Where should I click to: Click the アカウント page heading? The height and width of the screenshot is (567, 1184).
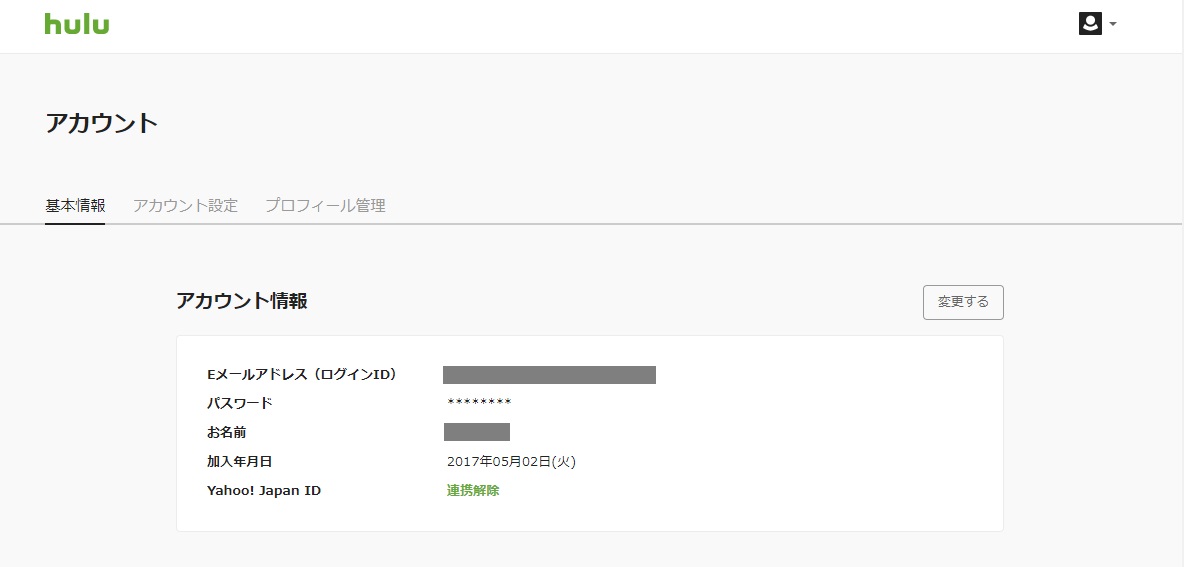point(102,123)
